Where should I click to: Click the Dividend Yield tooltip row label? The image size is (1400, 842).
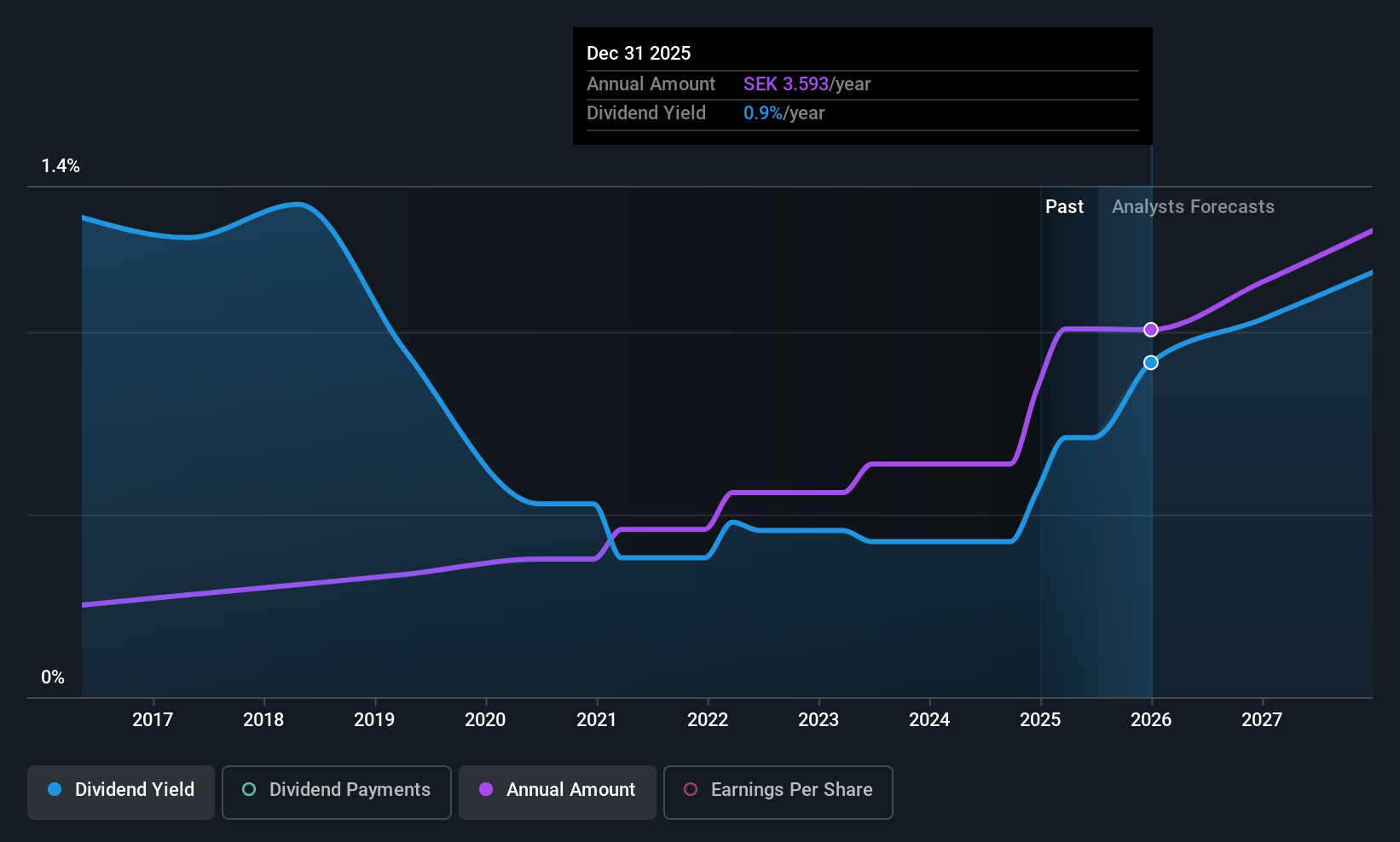click(646, 113)
